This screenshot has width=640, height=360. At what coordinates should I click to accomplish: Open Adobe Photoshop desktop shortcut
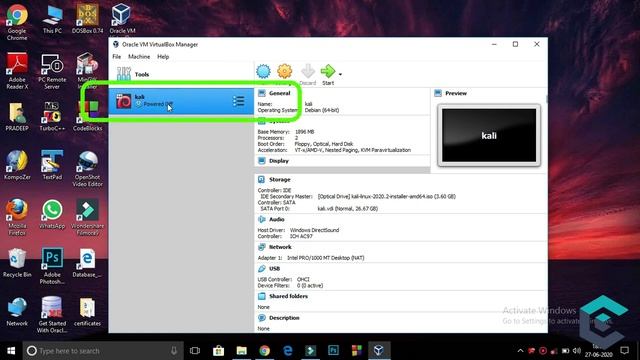tap(52, 266)
